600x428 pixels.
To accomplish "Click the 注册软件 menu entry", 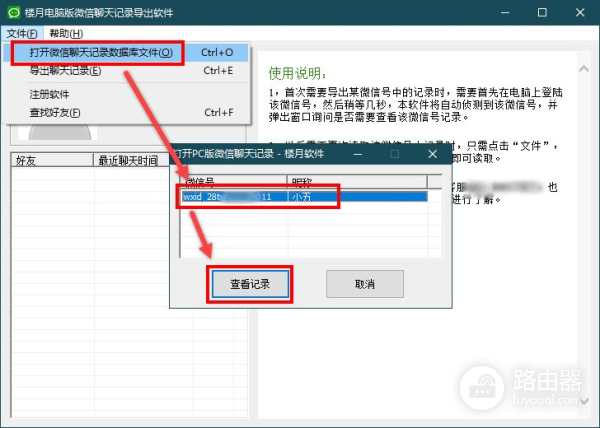I will [x=126, y=94].
